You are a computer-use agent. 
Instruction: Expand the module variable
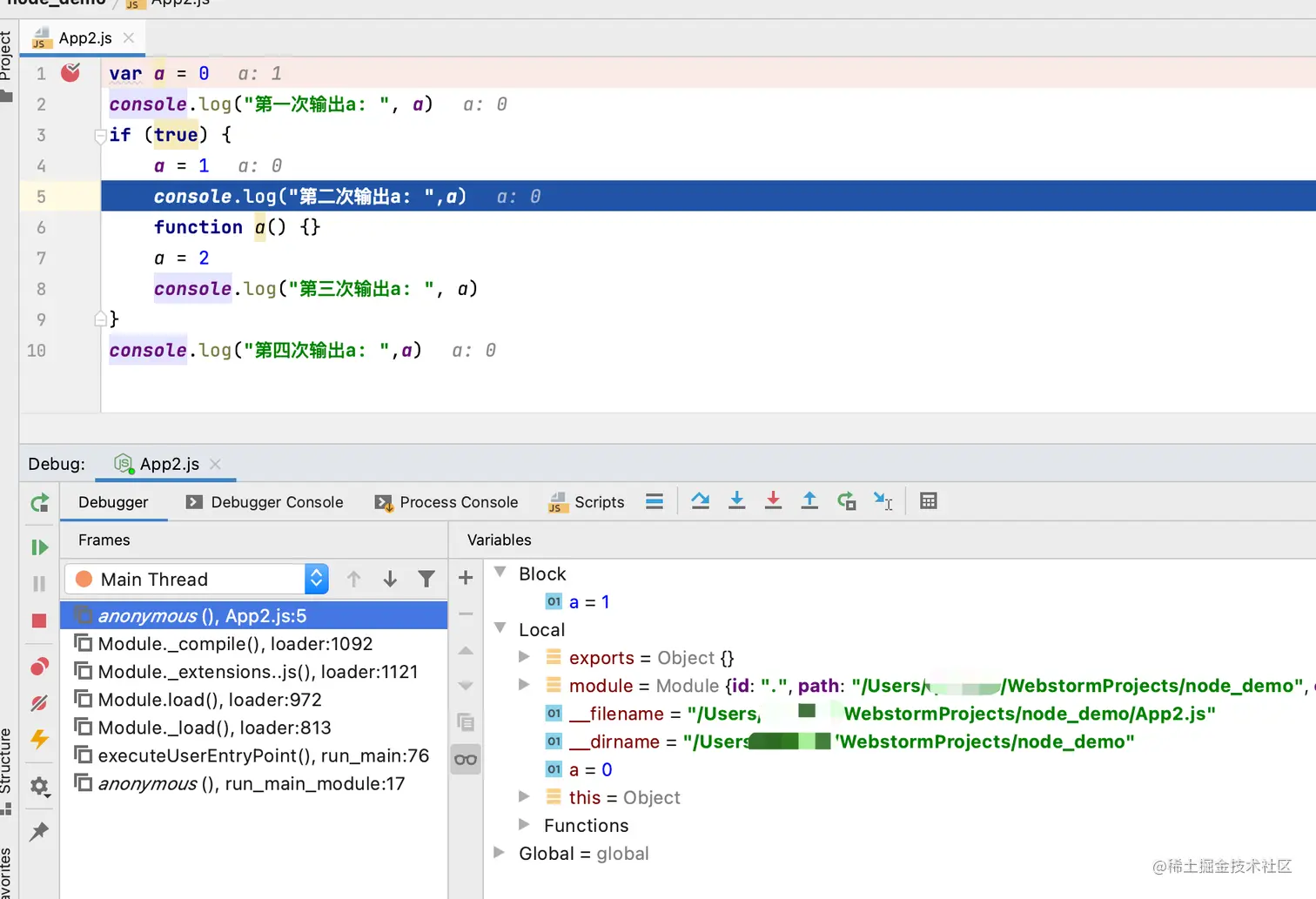tap(524, 685)
